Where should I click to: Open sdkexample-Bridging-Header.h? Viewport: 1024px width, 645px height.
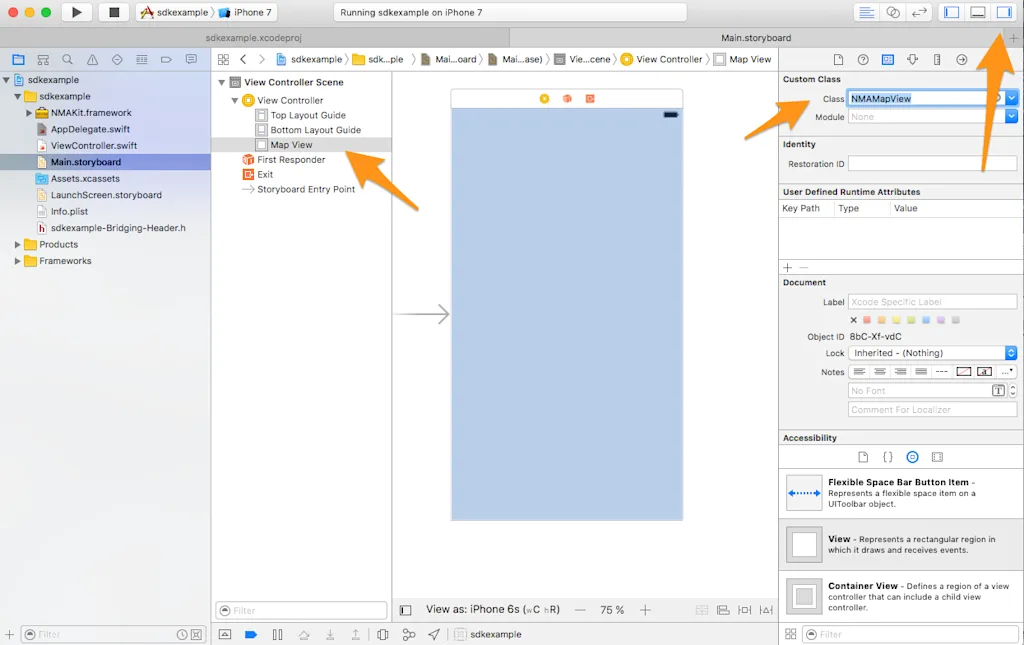click(x=118, y=228)
